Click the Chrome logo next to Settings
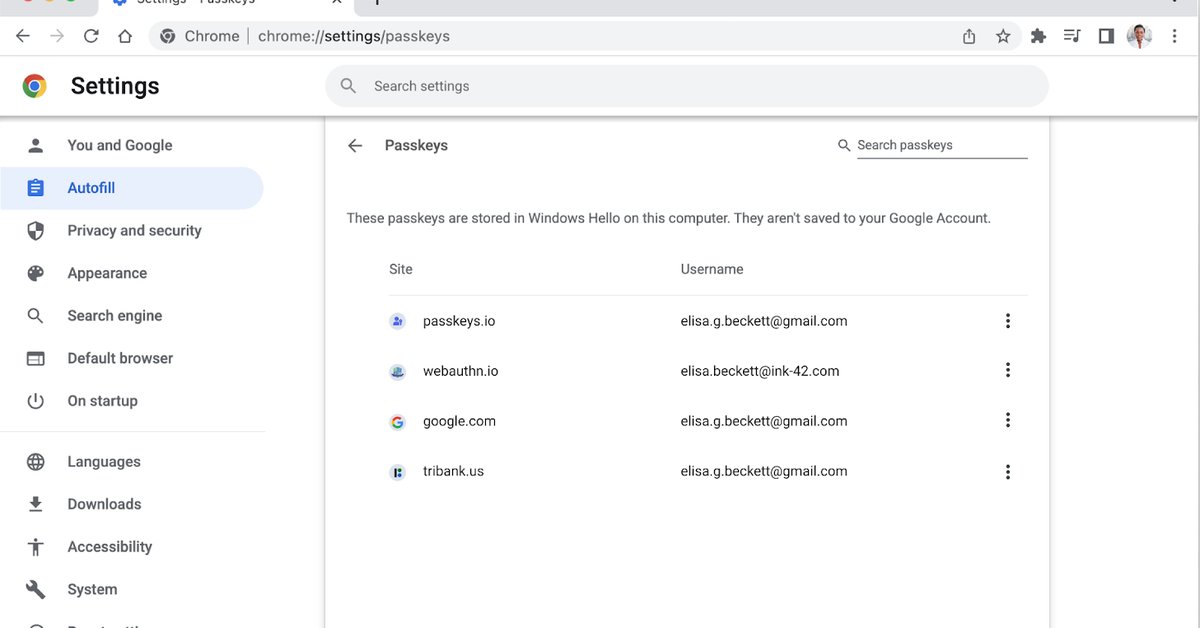1200x628 pixels. point(35,86)
